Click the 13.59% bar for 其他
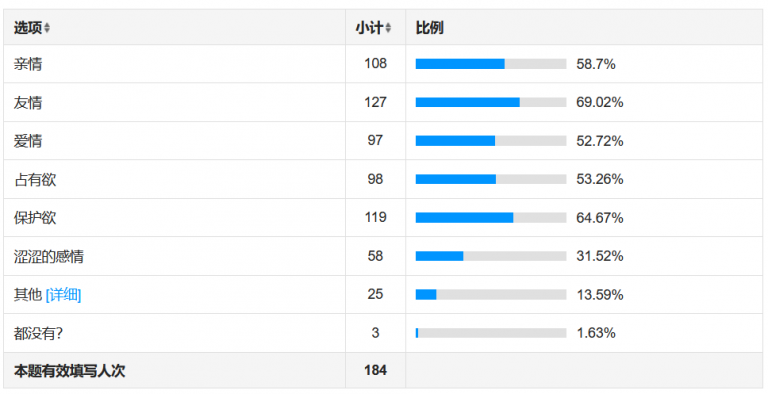768x394 pixels. 491,295
